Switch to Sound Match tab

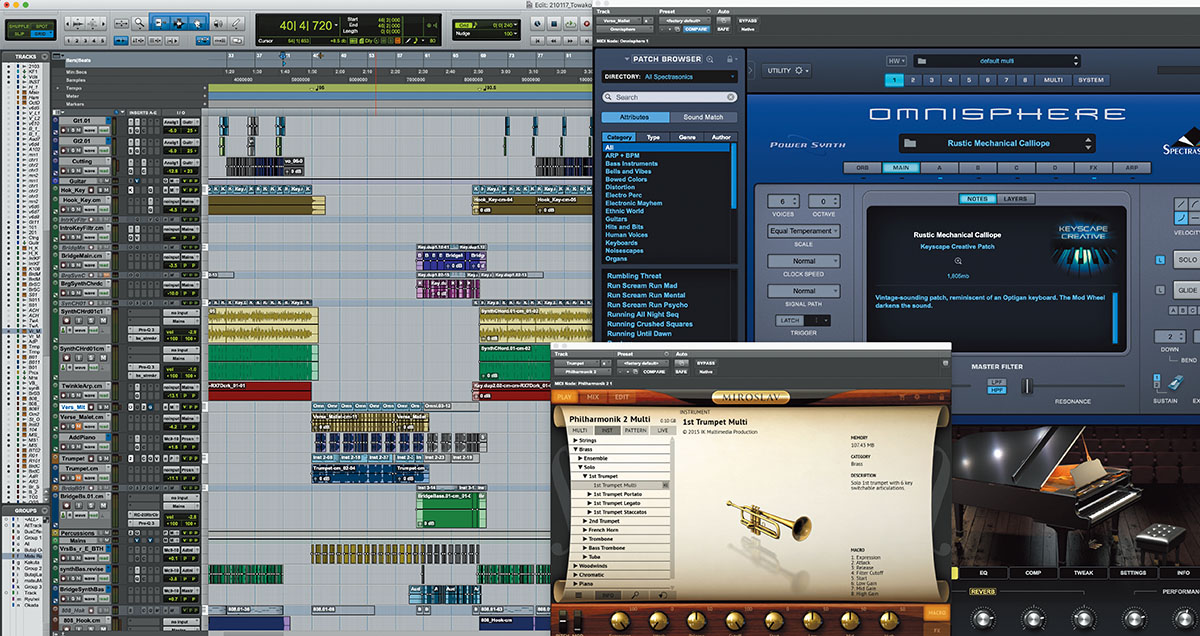point(704,117)
